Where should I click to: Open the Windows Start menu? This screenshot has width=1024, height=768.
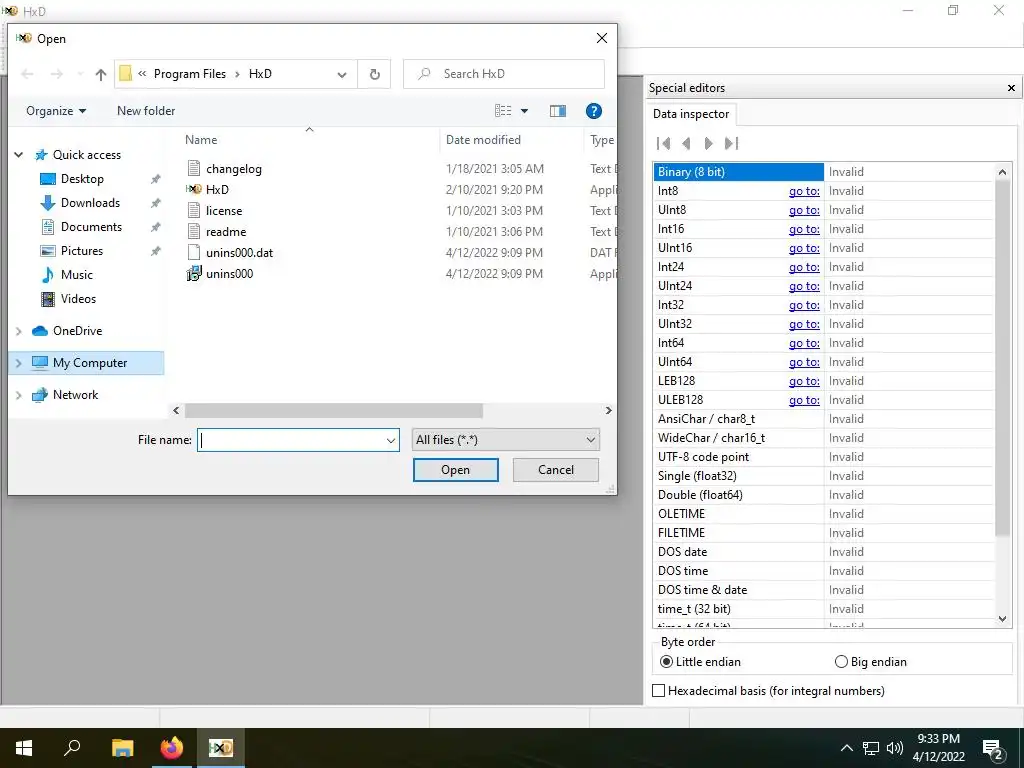(24, 748)
